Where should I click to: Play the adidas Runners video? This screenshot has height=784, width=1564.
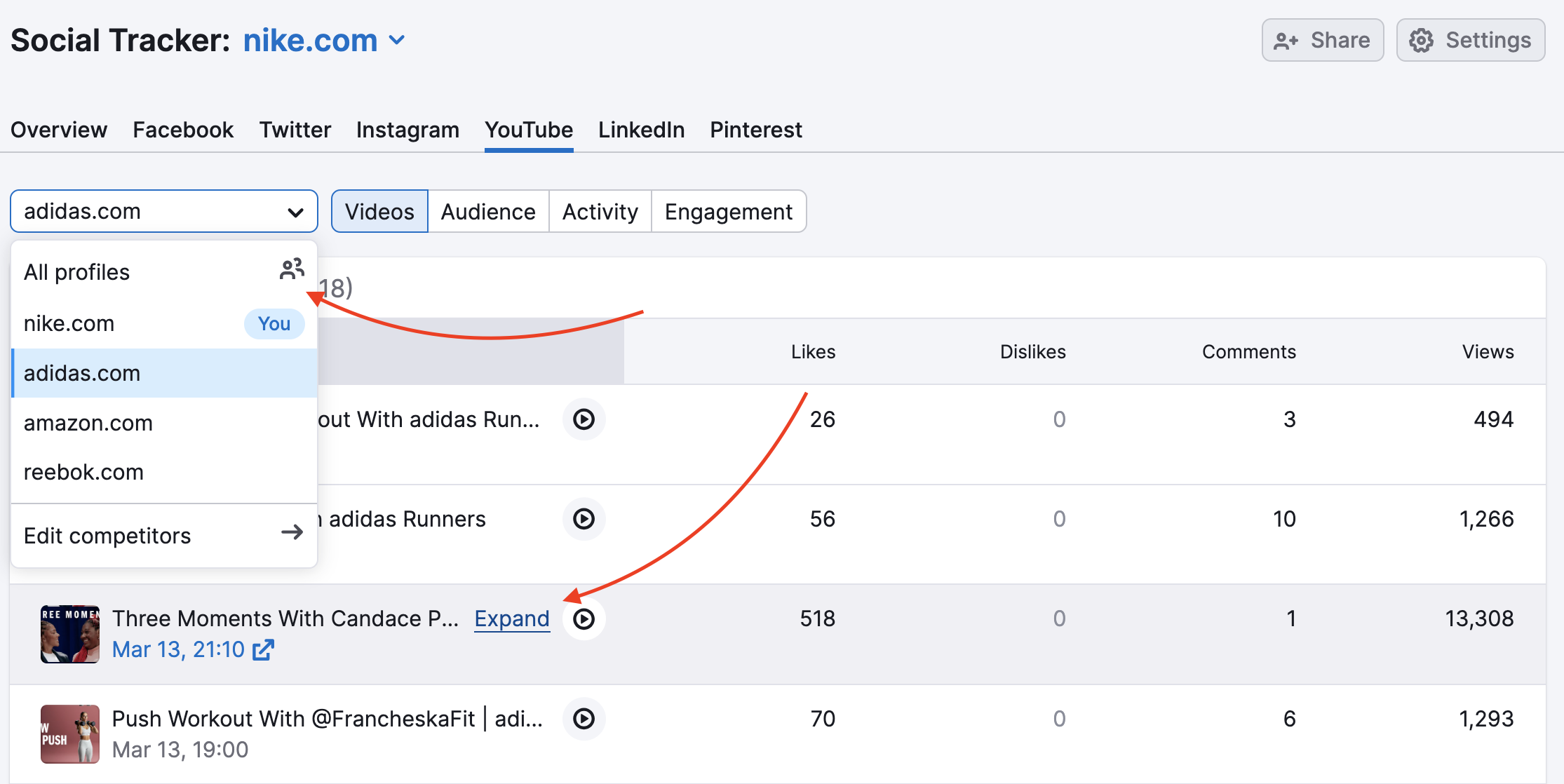coord(584,519)
